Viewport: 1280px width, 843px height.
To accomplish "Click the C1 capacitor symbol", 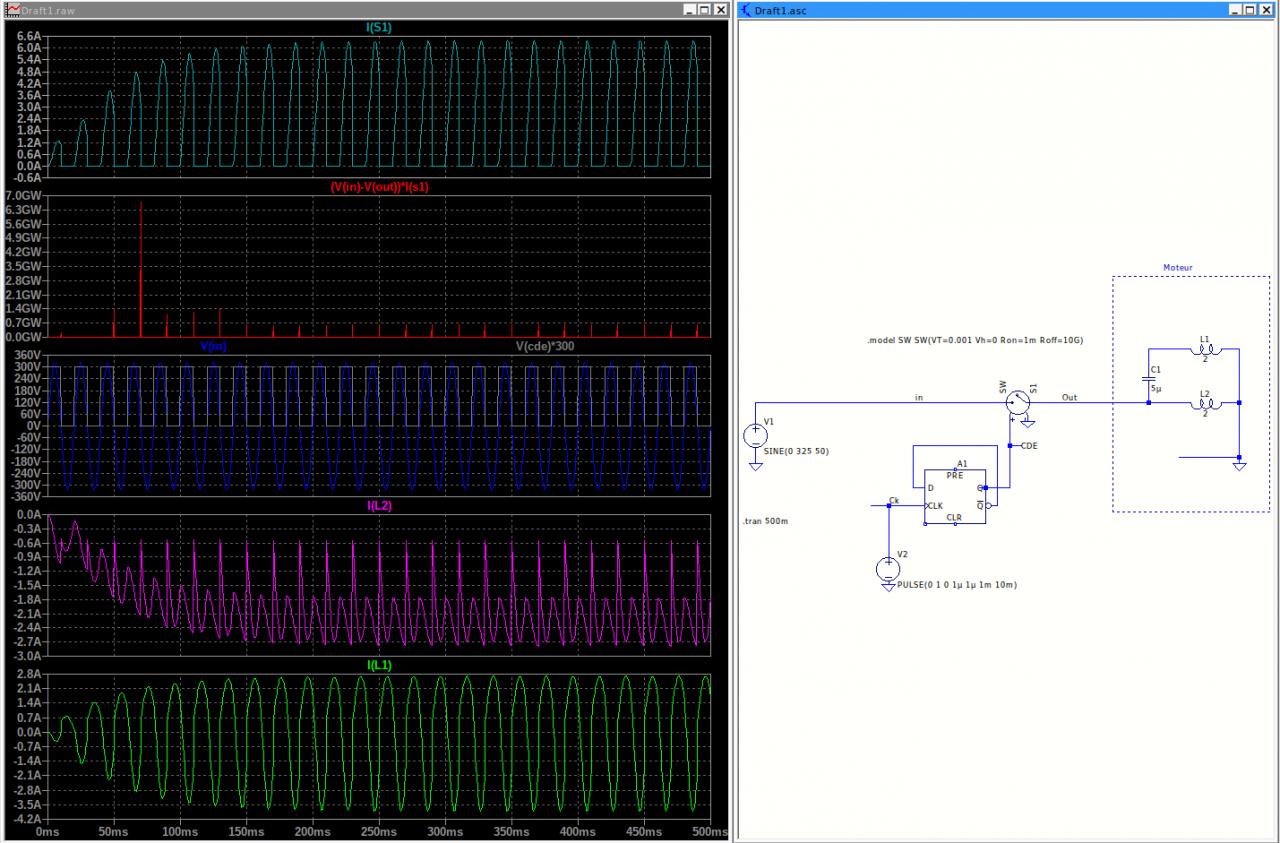I will point(1148,378).
